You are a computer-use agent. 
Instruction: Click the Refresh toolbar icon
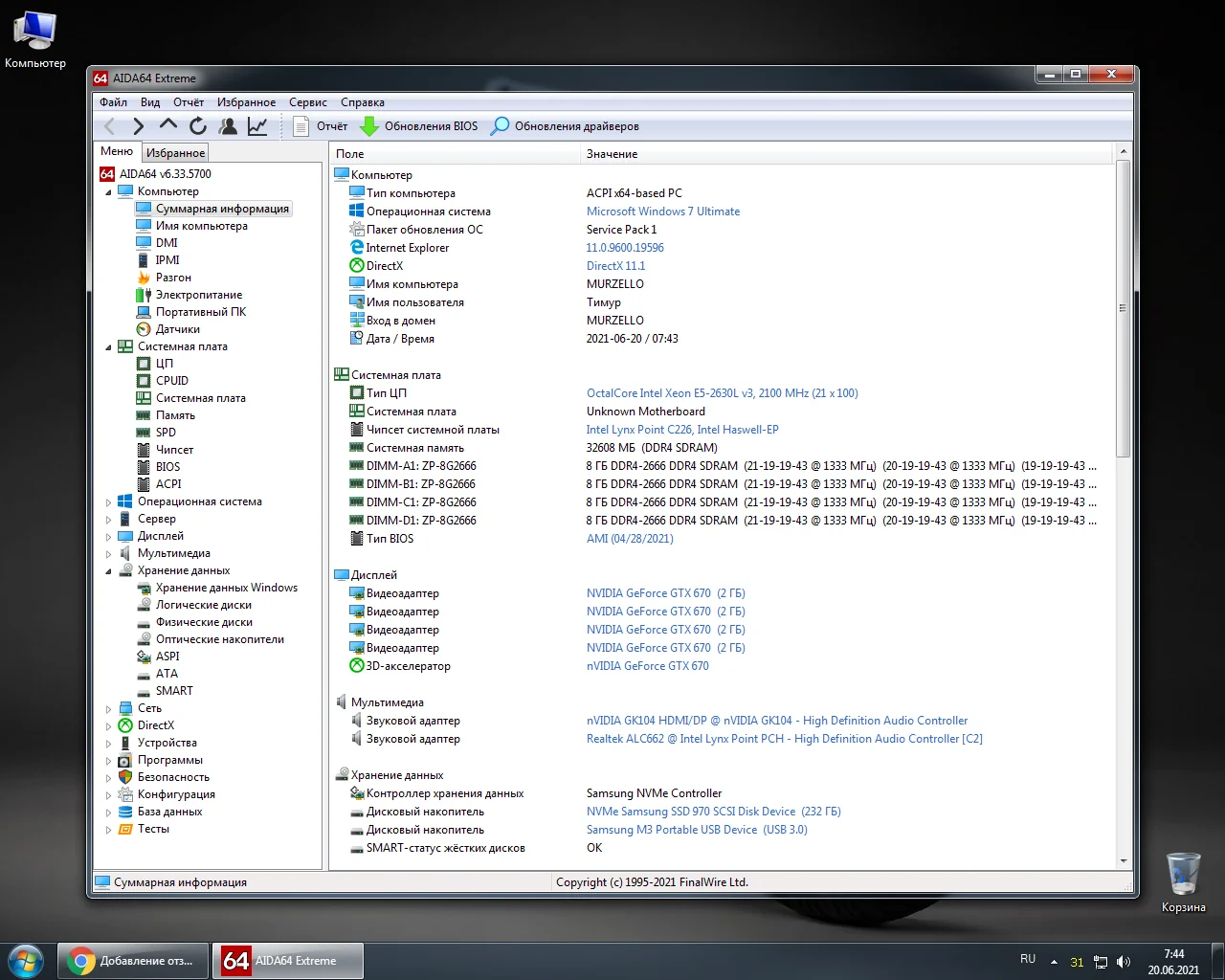point(198,126)
